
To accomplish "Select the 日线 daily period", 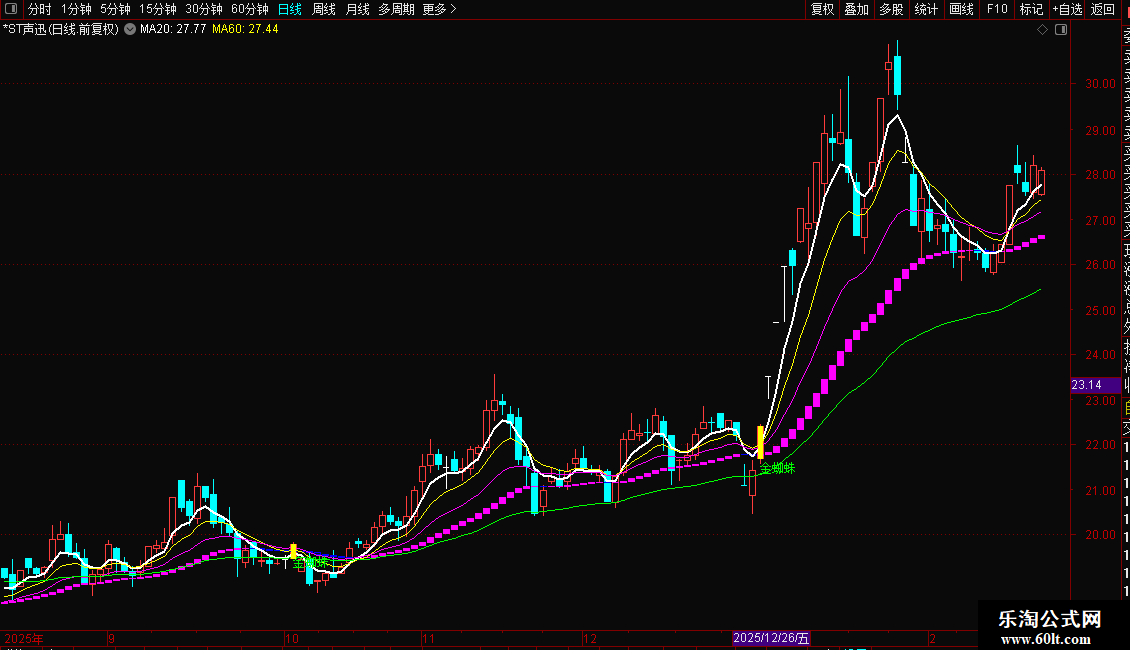I will 290,9.
